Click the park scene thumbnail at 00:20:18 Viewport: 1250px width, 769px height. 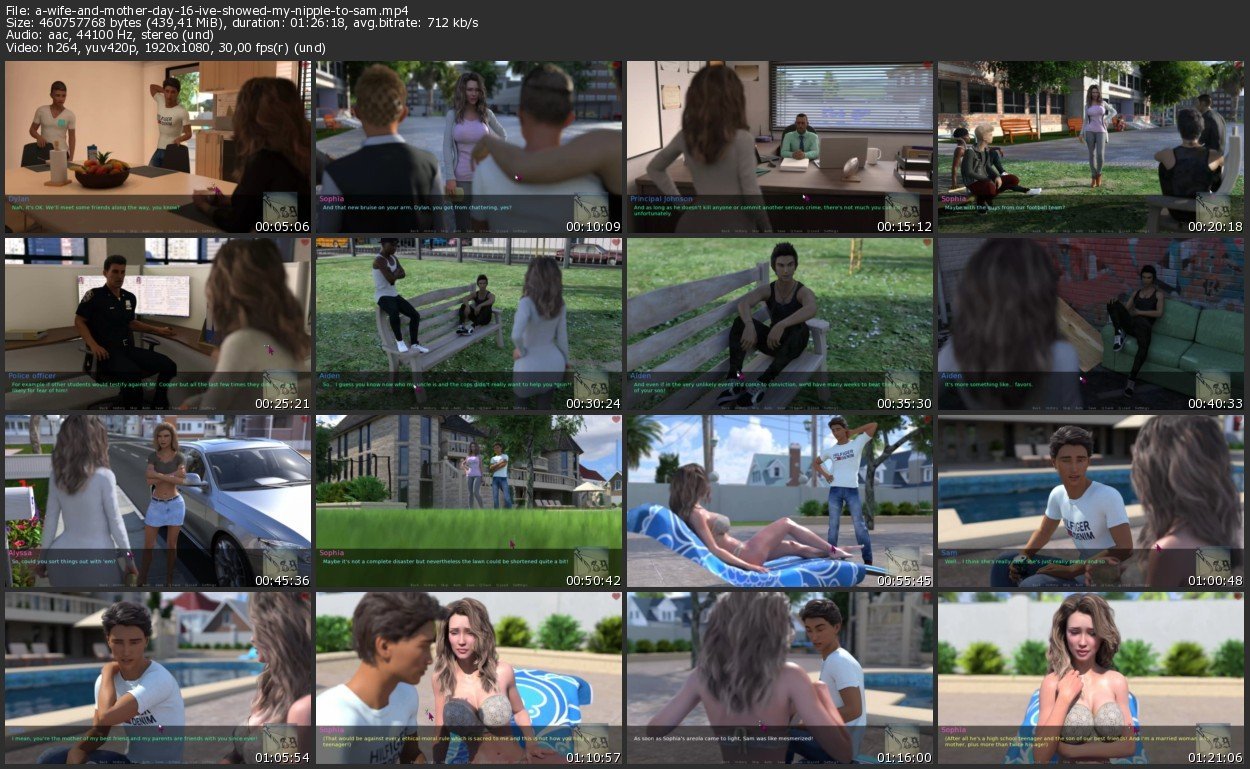point(1091,147)
